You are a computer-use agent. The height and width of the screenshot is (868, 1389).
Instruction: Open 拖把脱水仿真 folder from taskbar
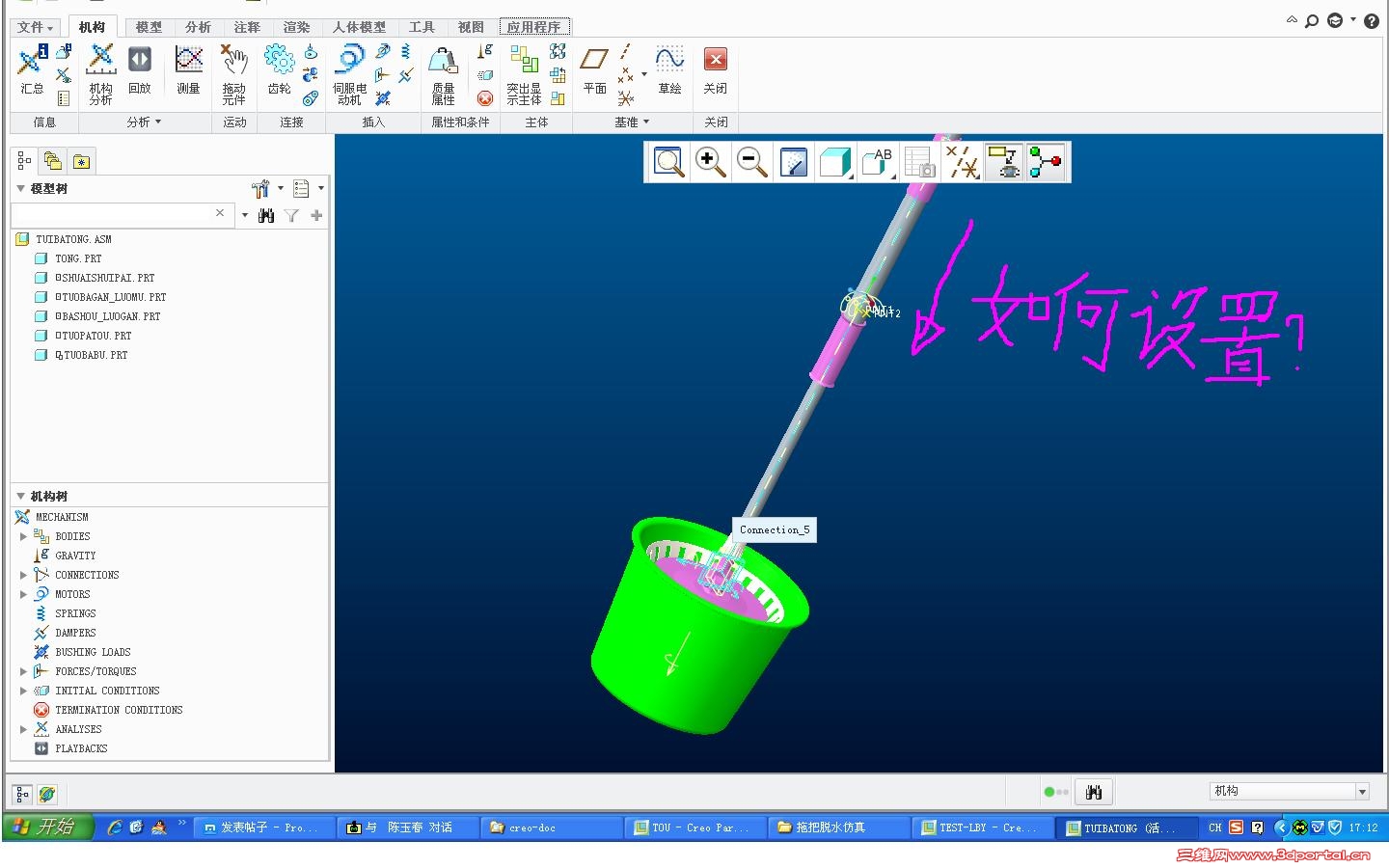pos(839,827)
